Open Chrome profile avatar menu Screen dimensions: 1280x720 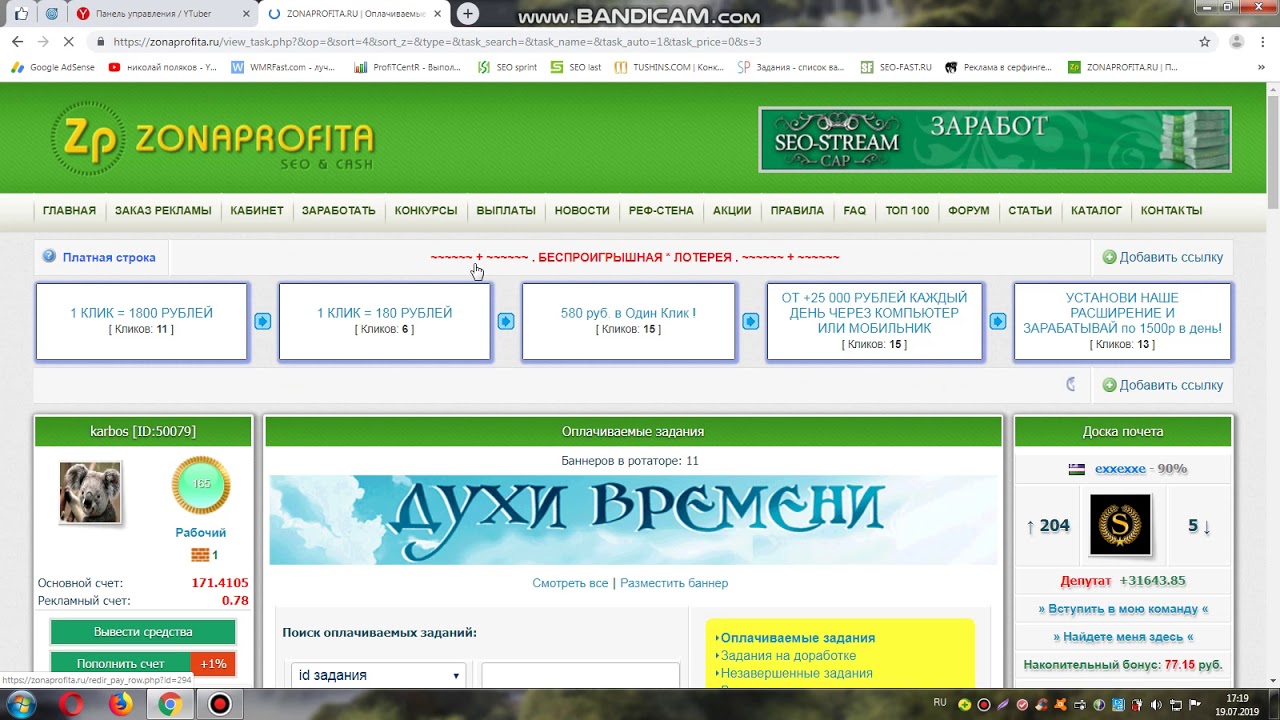click(1237, 42)
